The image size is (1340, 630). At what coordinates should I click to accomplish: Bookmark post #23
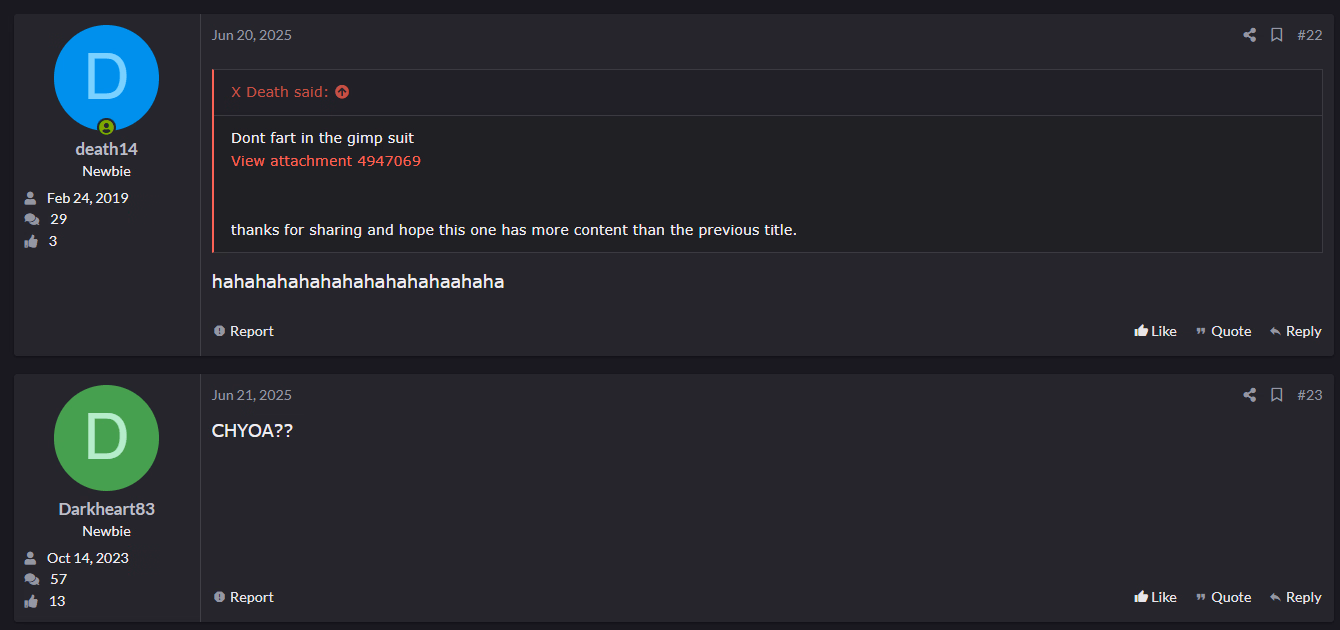coord(1277,395)
